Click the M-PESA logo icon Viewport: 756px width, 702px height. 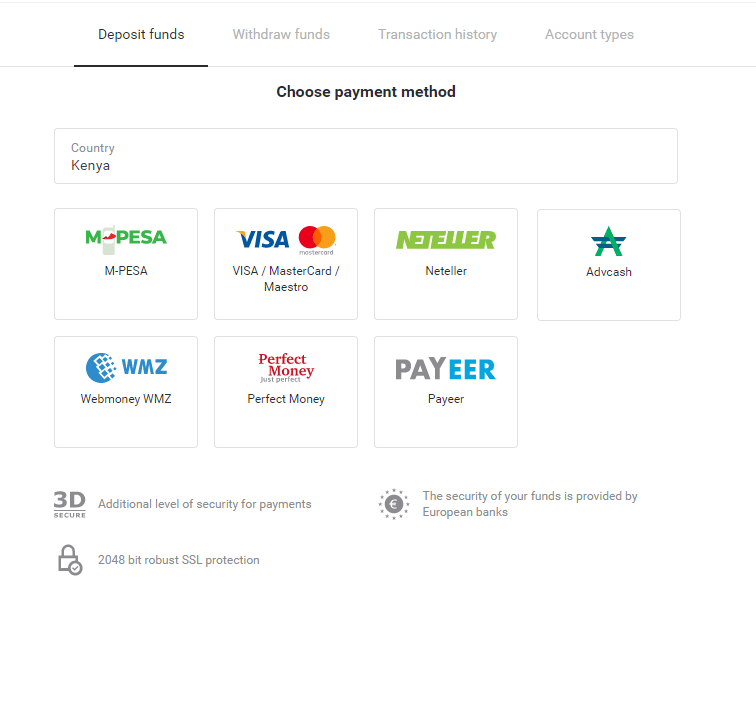[x=126, y=238]
